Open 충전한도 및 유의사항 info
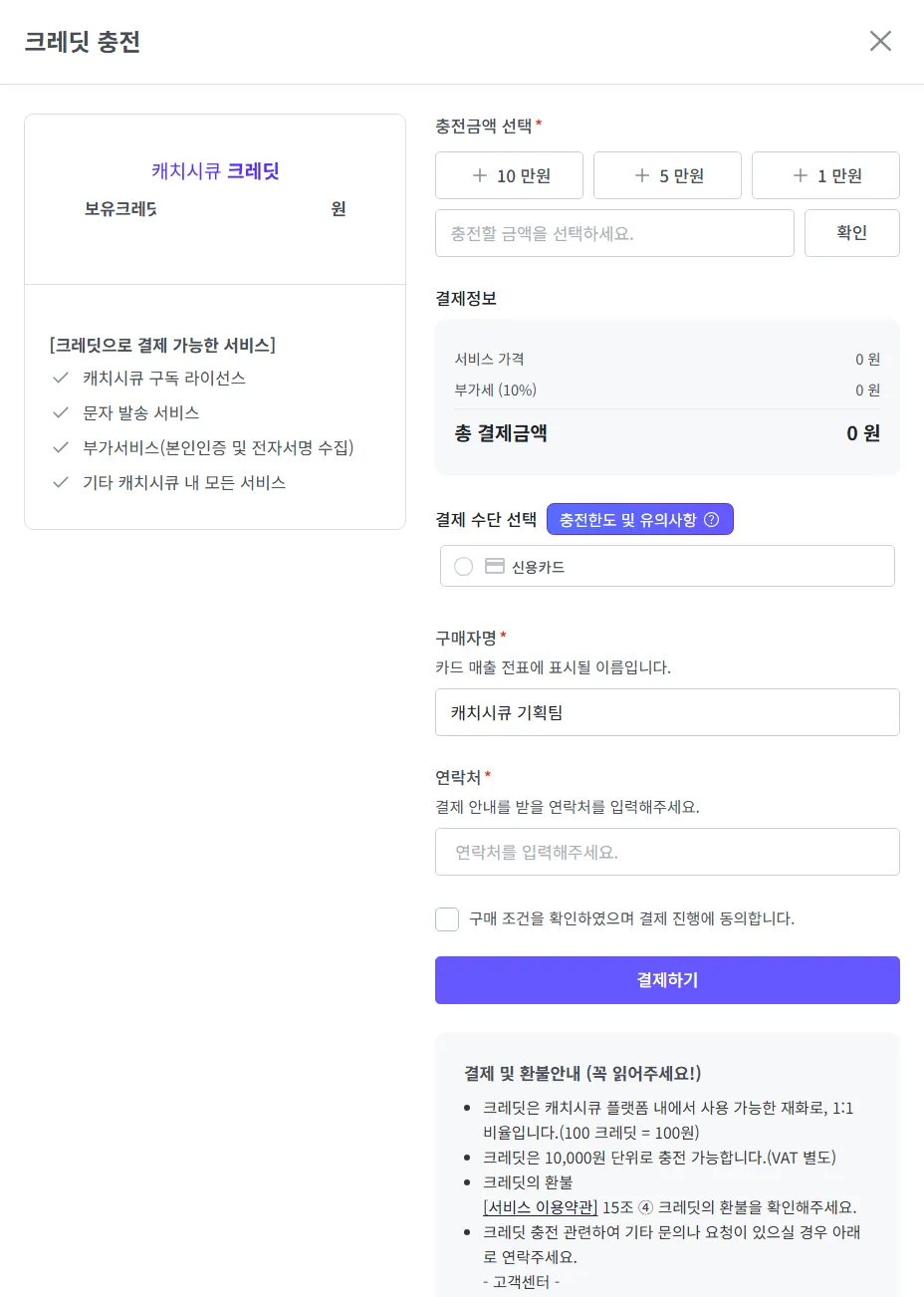This screenshot has height=1297, width=924. [639, 519]
